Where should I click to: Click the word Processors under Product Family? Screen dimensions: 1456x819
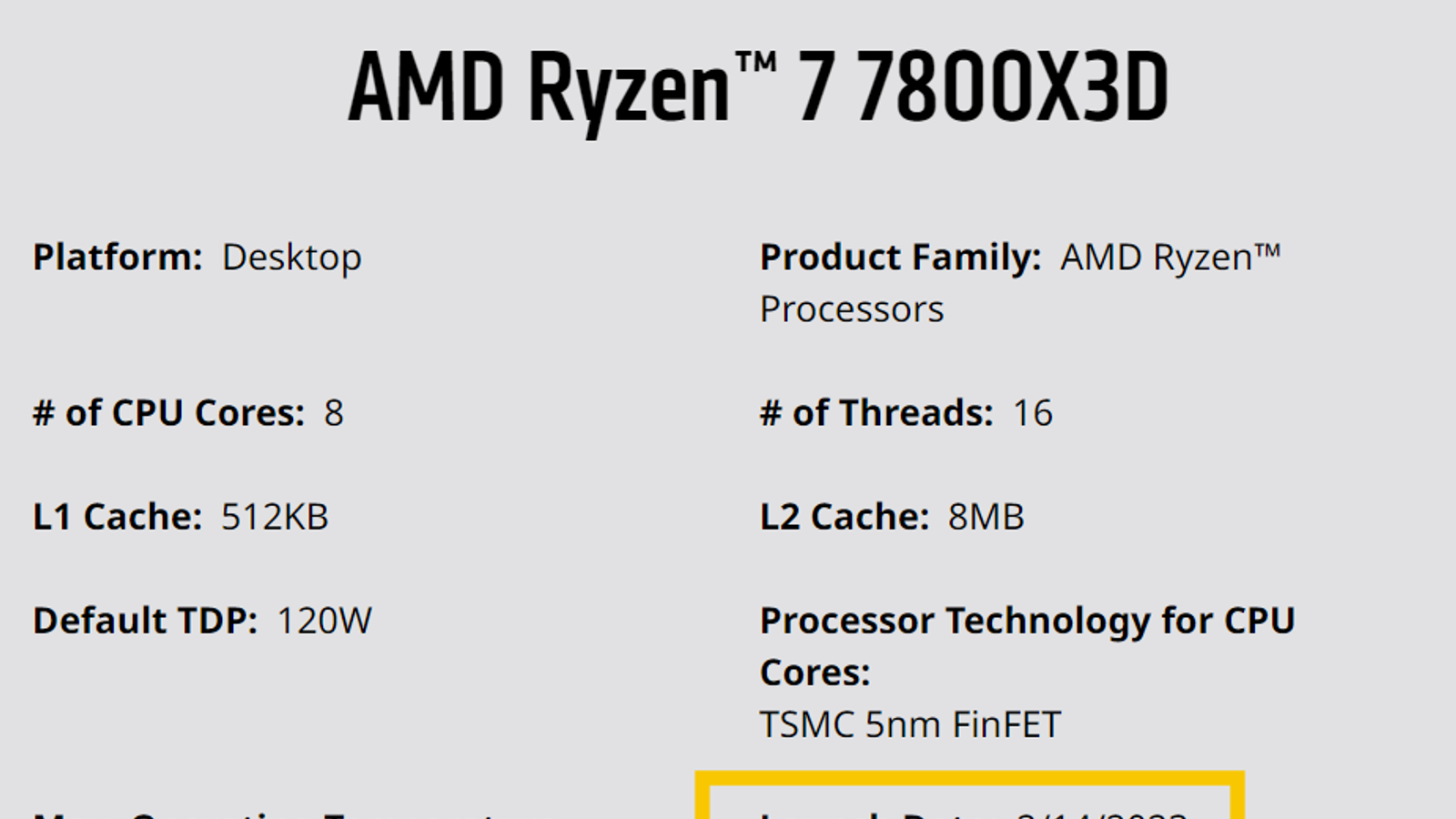click(852, 309)
